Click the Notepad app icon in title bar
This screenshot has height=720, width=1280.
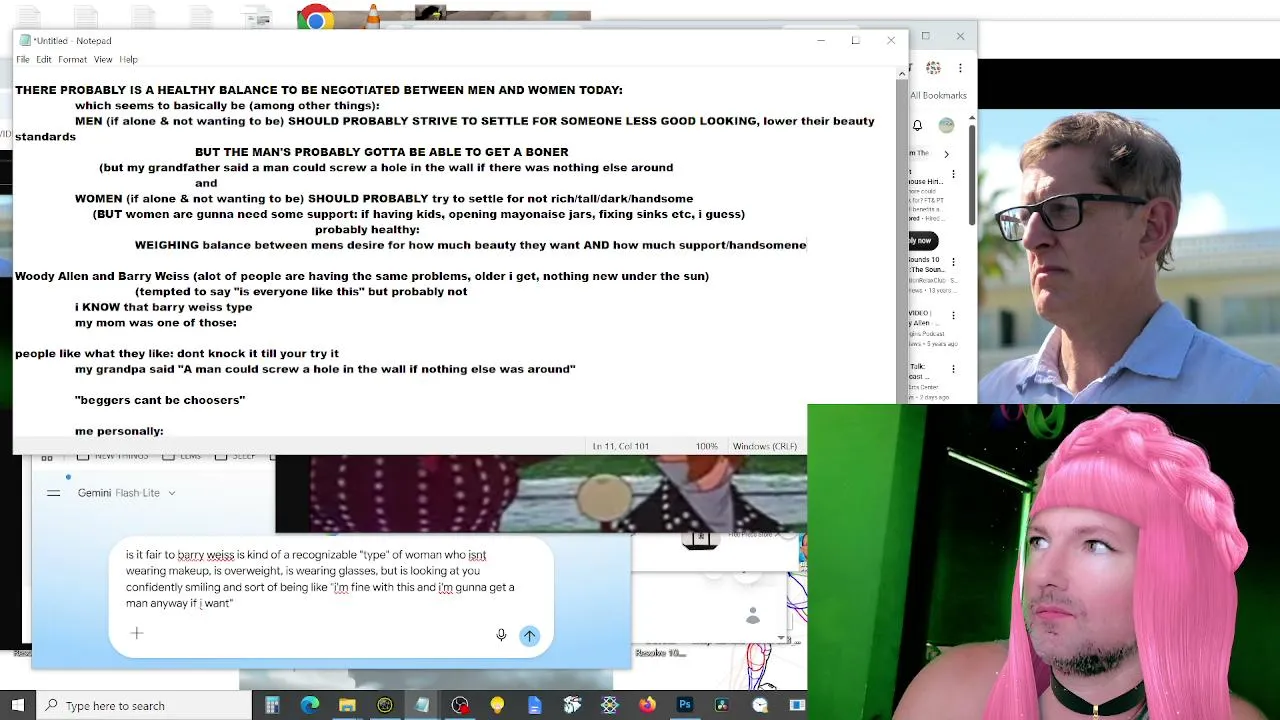pyautogui.click(x=25, y=41)
